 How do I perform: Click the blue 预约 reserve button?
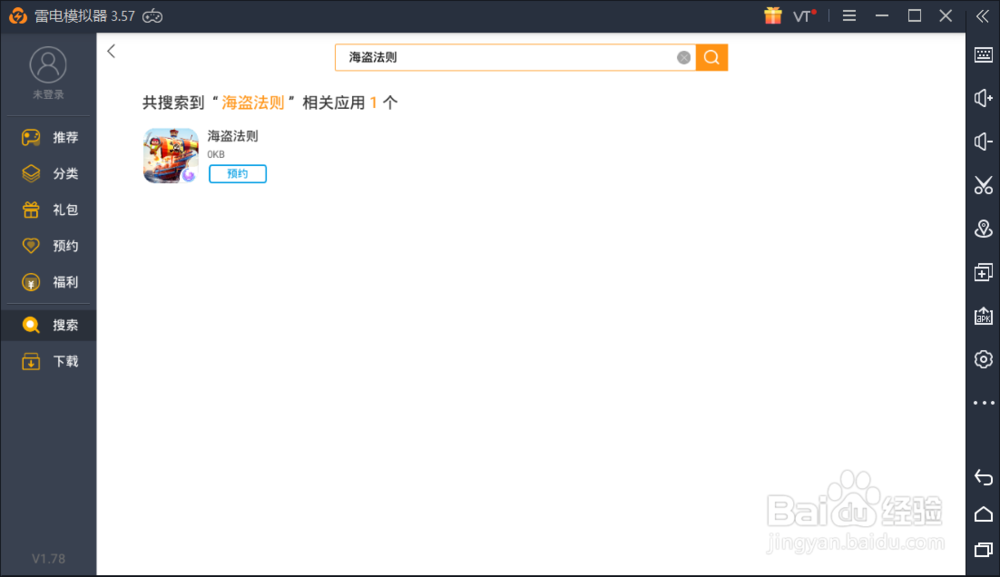pyautogui.click(x=238, y=173)
